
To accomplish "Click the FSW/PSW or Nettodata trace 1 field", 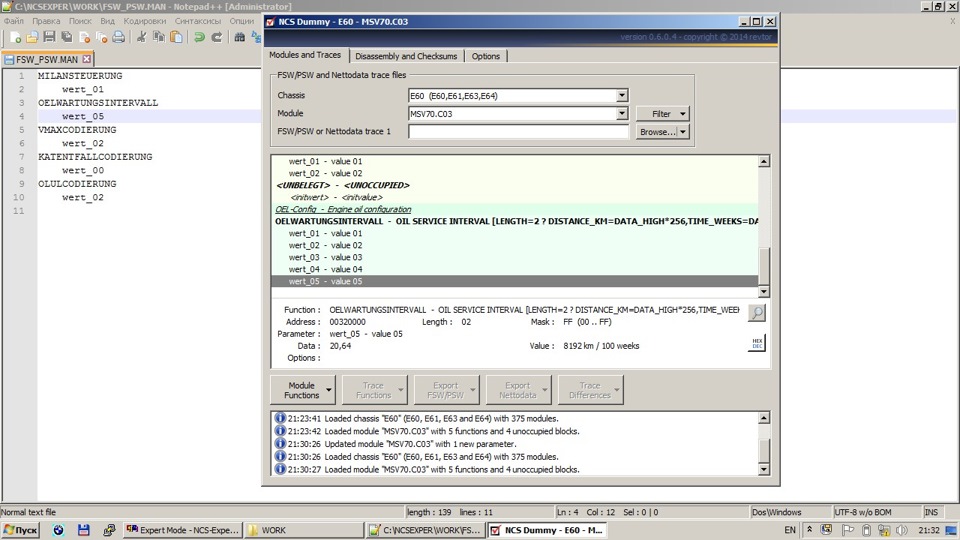I will [x=519, y=132].
